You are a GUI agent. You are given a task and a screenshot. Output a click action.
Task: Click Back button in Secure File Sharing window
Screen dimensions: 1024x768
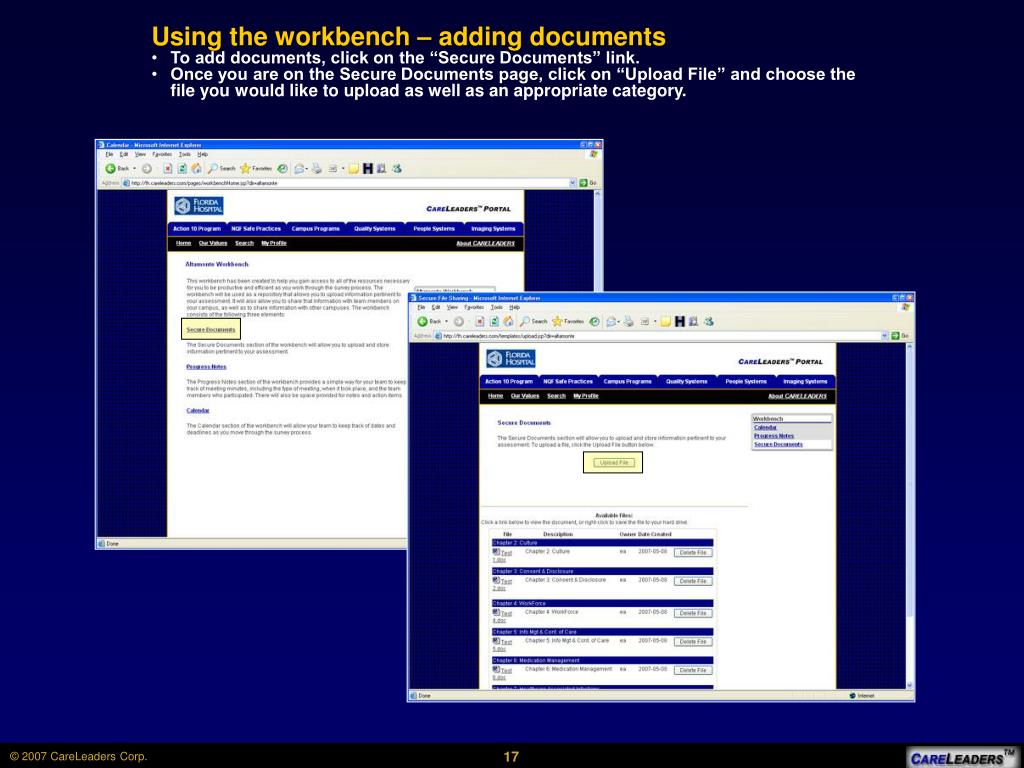(429, 321)
